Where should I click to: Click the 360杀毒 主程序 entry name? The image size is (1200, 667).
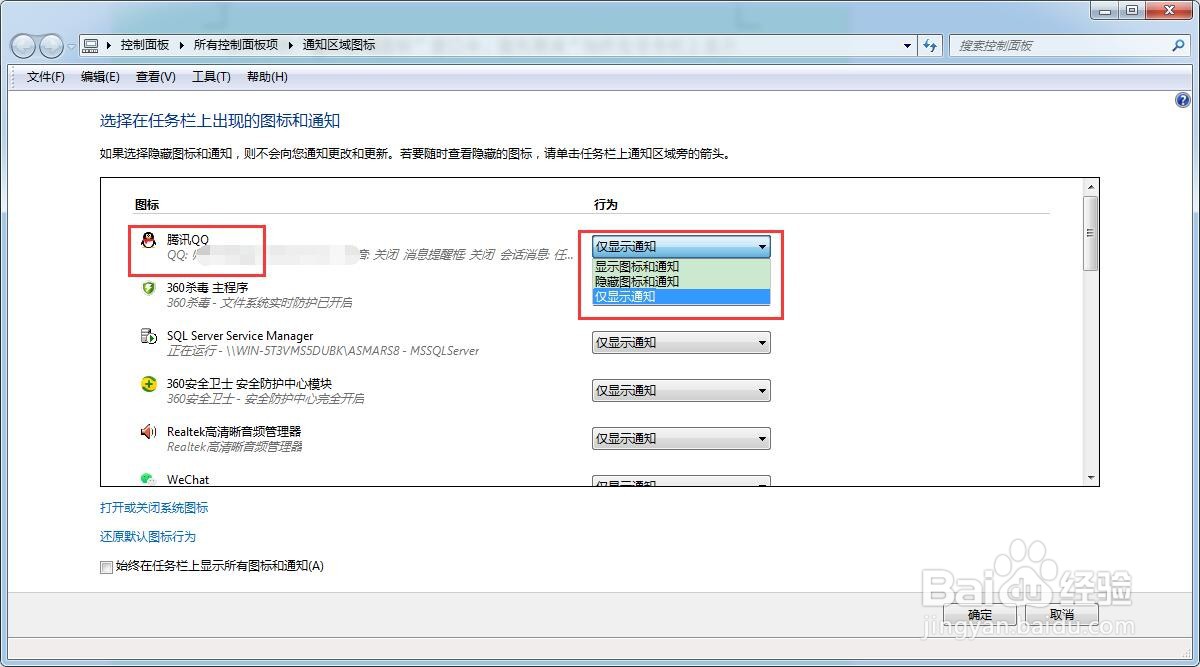point(207,288)
